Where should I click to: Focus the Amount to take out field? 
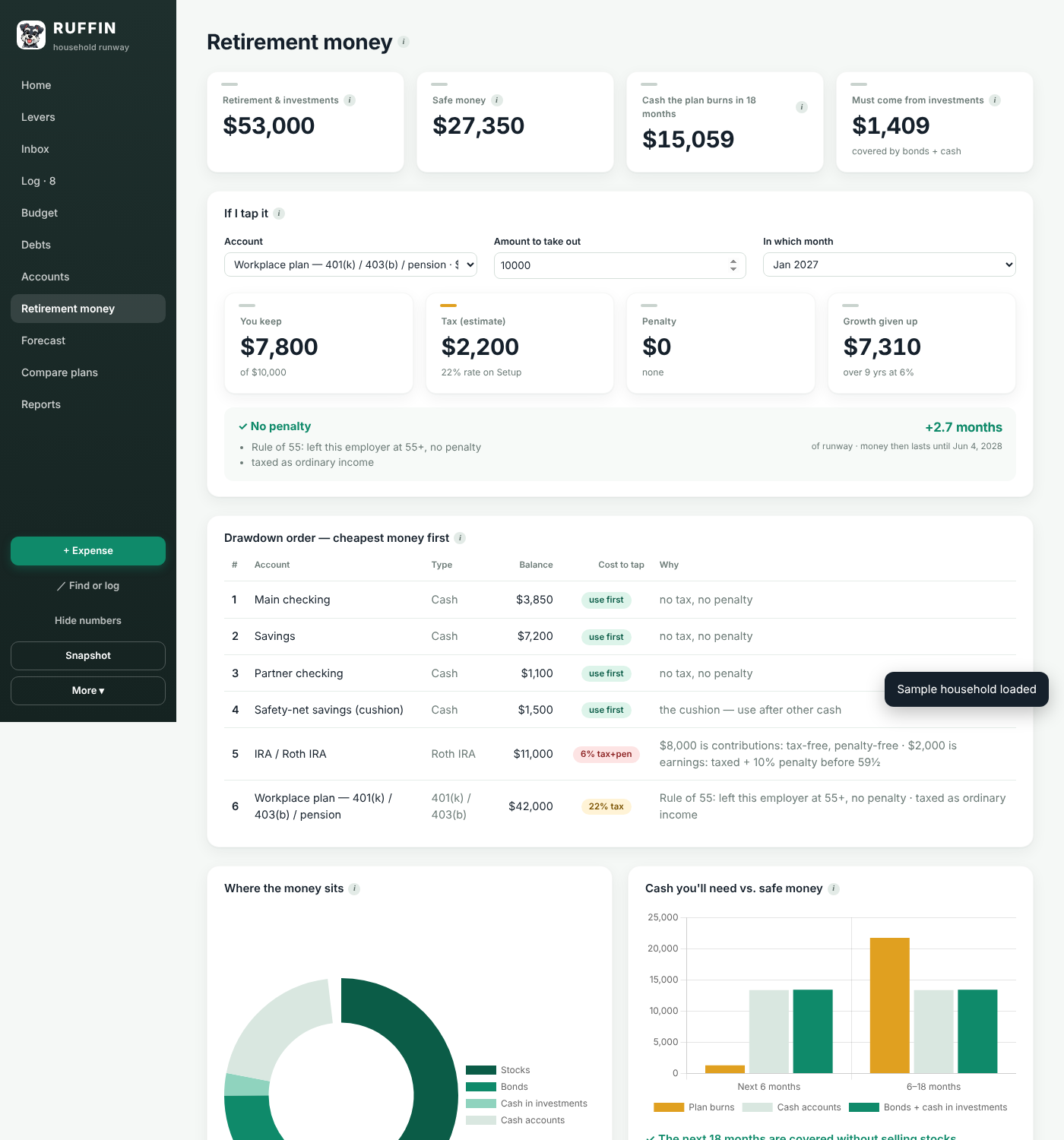click(619, 265)
